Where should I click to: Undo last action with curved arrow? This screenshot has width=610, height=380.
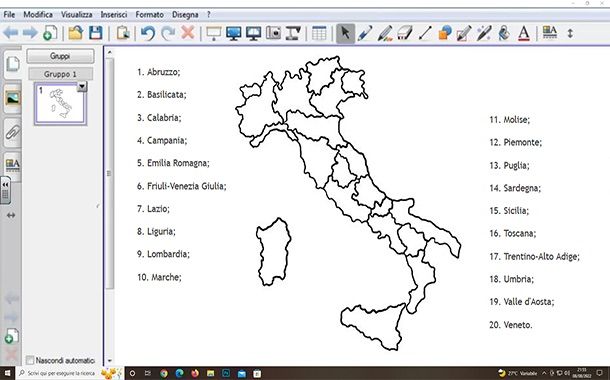pos(148,33)
